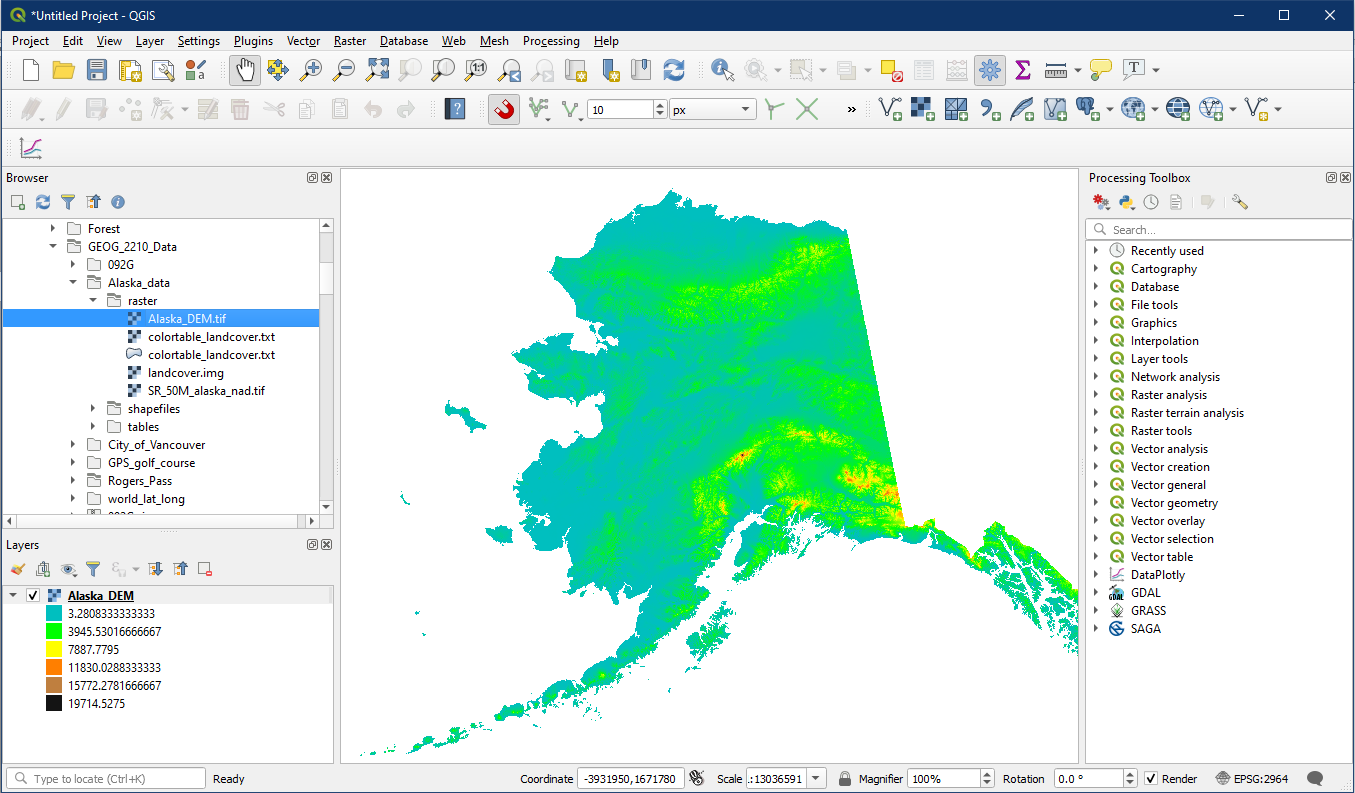Click the Add Raster Layer icon
1355x793 pixels.
(x=922, y=109)
